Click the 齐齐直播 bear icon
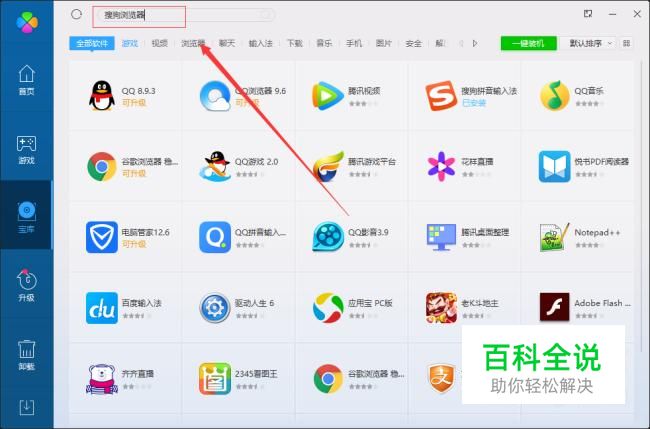The image size is (650, 429). (102, 379)
